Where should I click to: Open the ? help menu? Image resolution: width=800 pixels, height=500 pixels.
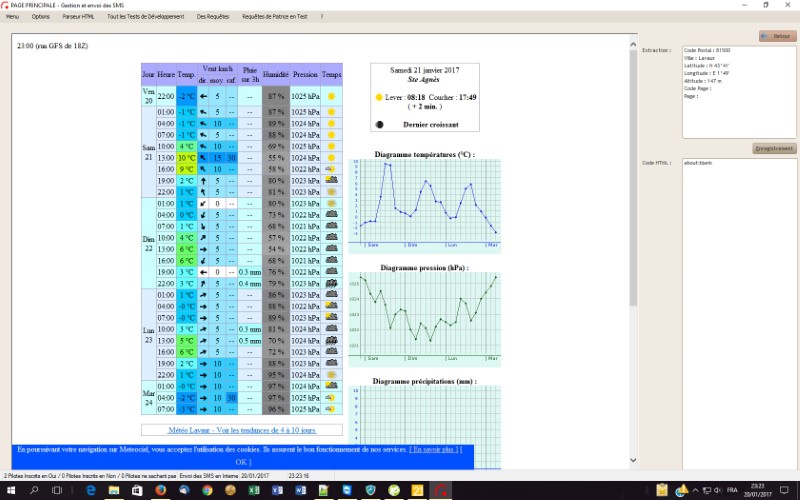(321, 16)
